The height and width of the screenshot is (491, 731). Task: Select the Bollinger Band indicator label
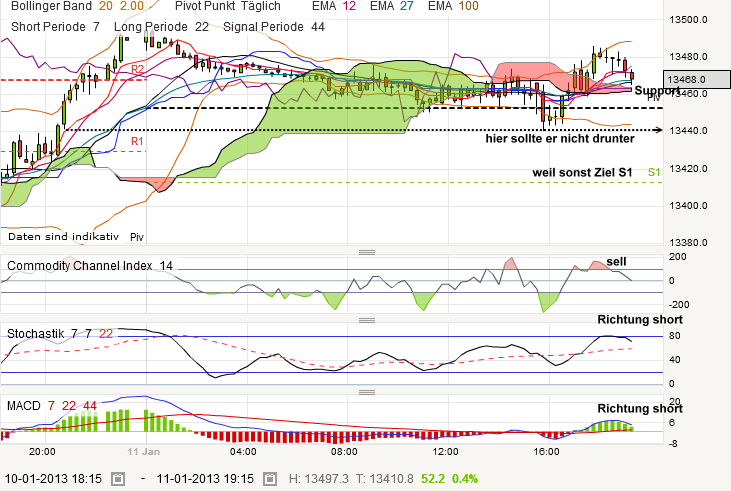point(51,6)
